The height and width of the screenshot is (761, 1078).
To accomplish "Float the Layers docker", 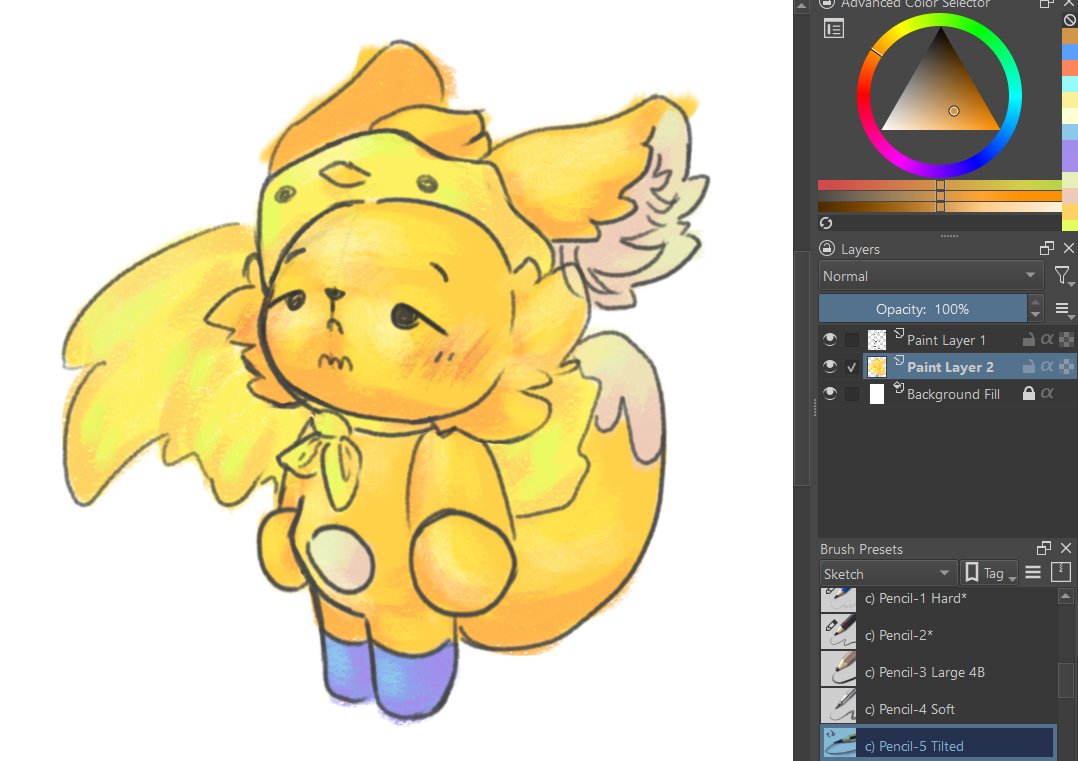I will (1046, 248).
